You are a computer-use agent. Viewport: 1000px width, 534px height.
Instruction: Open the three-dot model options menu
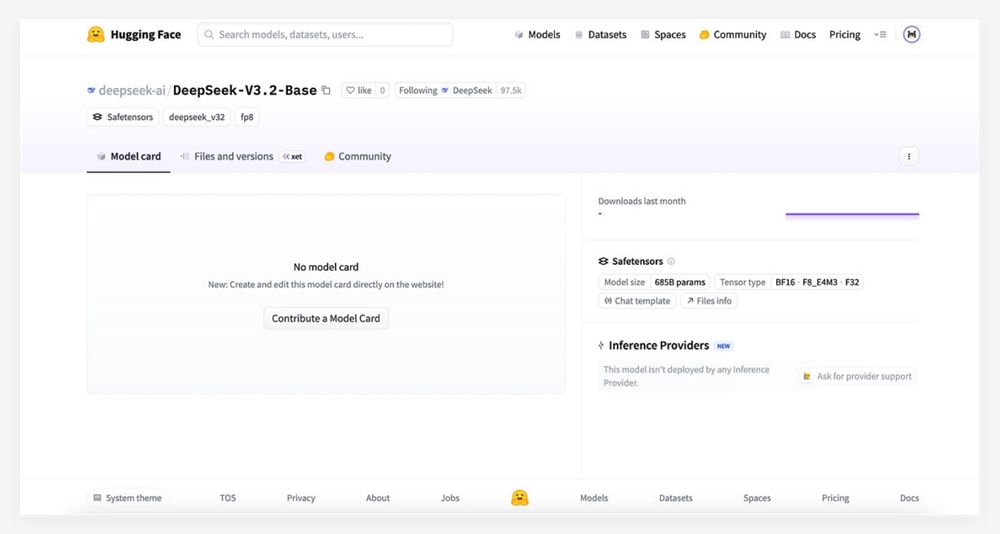(x=909, y=156)
